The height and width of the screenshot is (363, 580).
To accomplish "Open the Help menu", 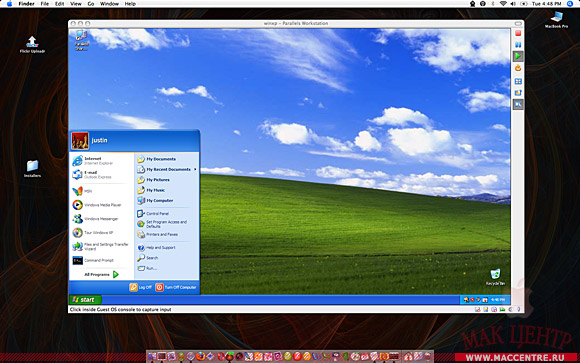I will coord(130,4).
